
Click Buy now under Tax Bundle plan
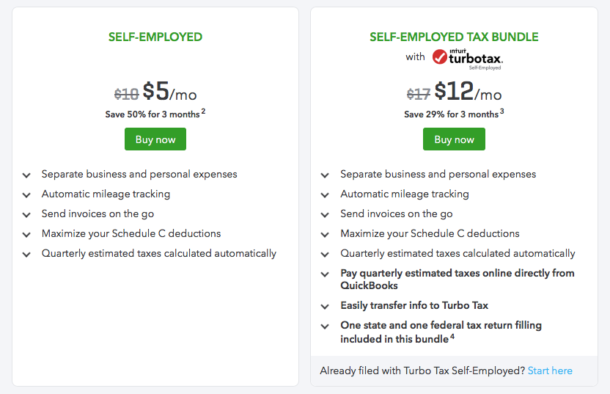454,139
